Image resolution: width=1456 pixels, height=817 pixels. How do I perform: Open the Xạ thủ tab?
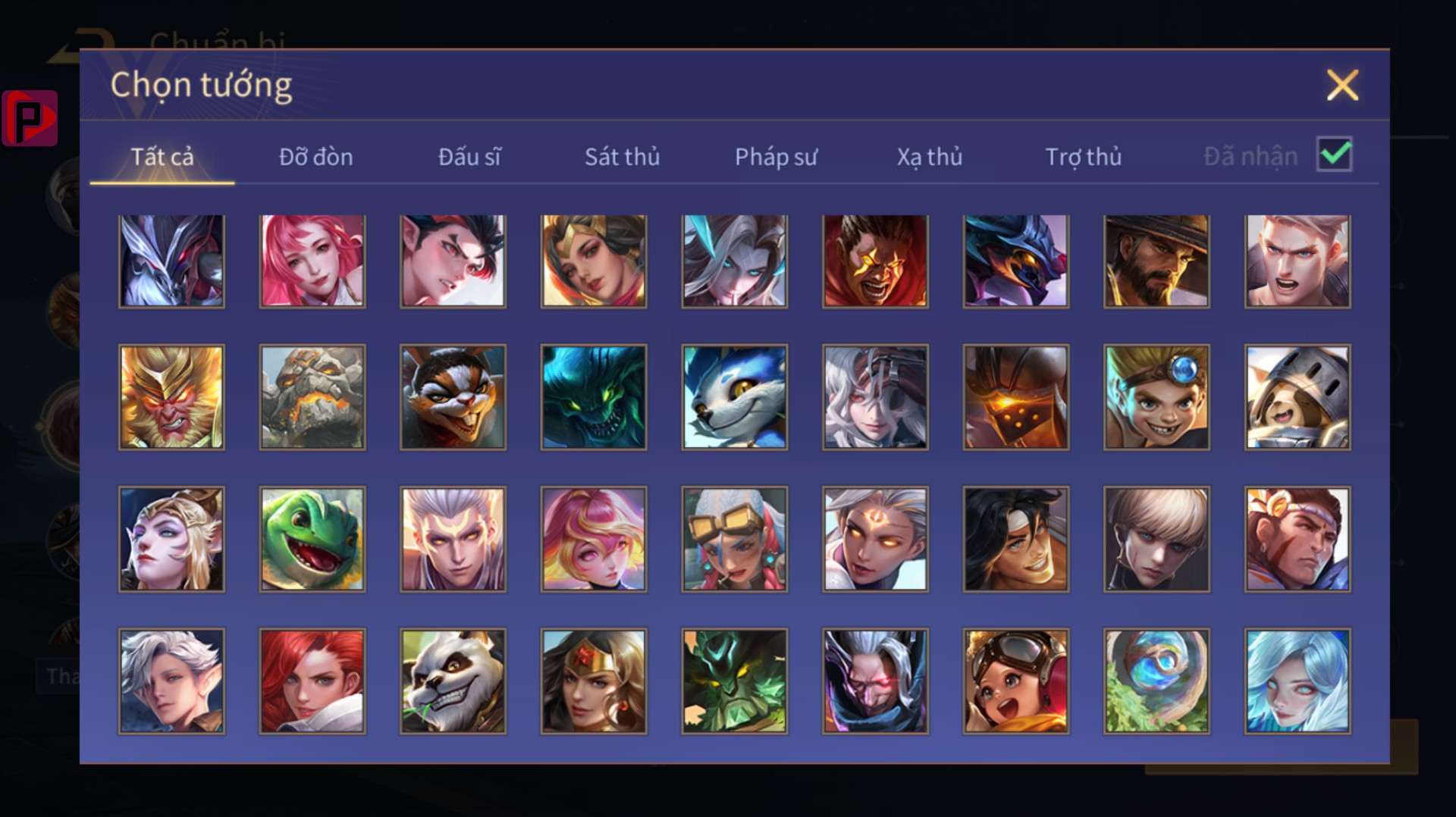[x=930, y=157]
